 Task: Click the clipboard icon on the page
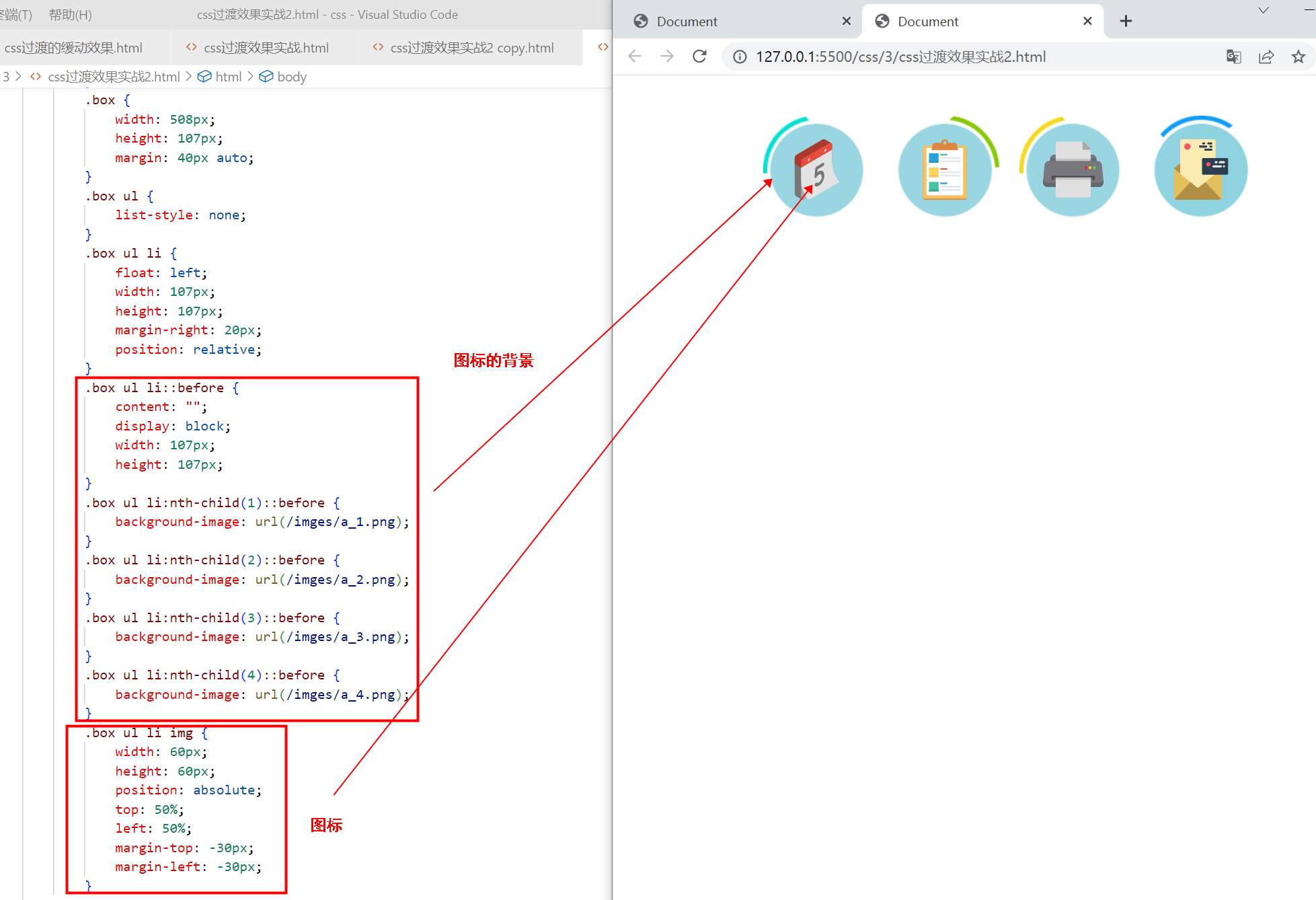click(945, 170)
